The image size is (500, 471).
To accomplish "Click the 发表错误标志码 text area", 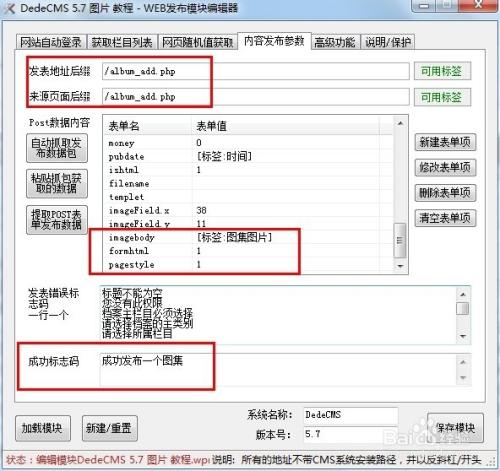I will 278,314.
